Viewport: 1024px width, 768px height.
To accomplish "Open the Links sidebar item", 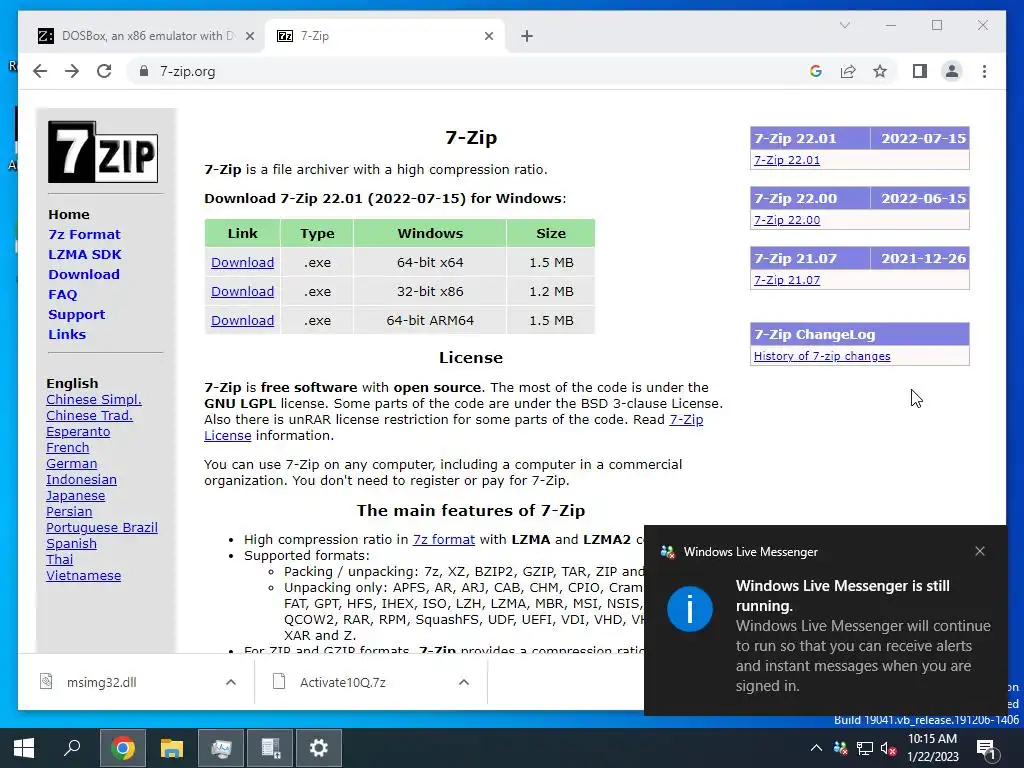I will (x=67, y=334).
